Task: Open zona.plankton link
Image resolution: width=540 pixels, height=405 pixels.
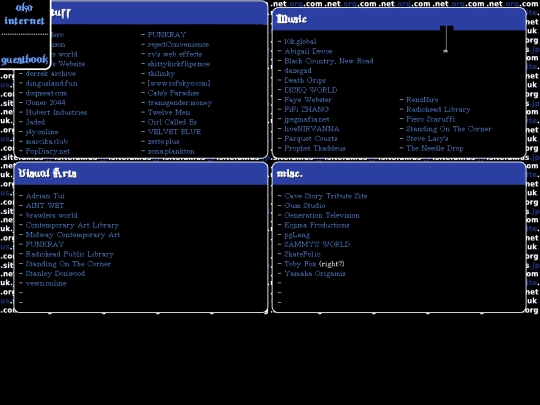Action: 171,151
